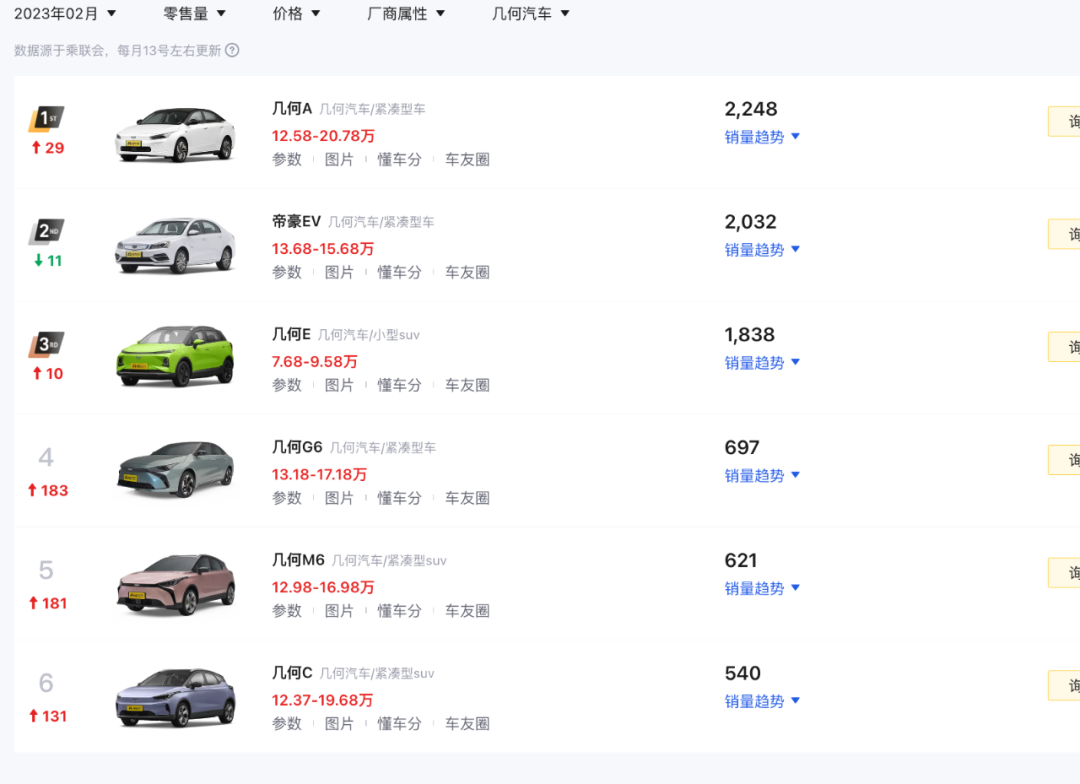
Task: Open the 零售量 filter dropdown
Action: coord(194,13)
